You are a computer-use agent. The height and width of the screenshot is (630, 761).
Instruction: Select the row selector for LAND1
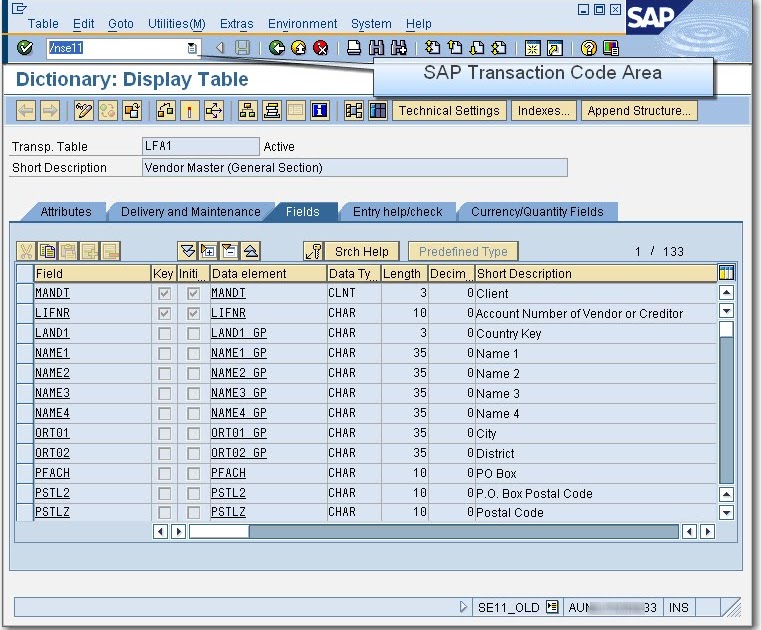pyautogui.click(x=24, y=333)
